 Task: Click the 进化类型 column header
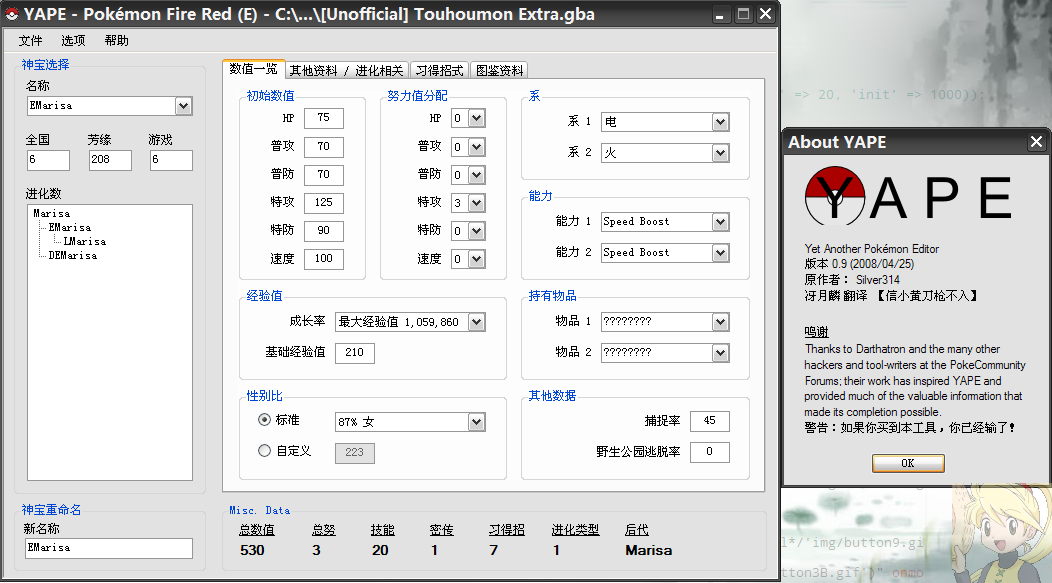tap(575, 530)
